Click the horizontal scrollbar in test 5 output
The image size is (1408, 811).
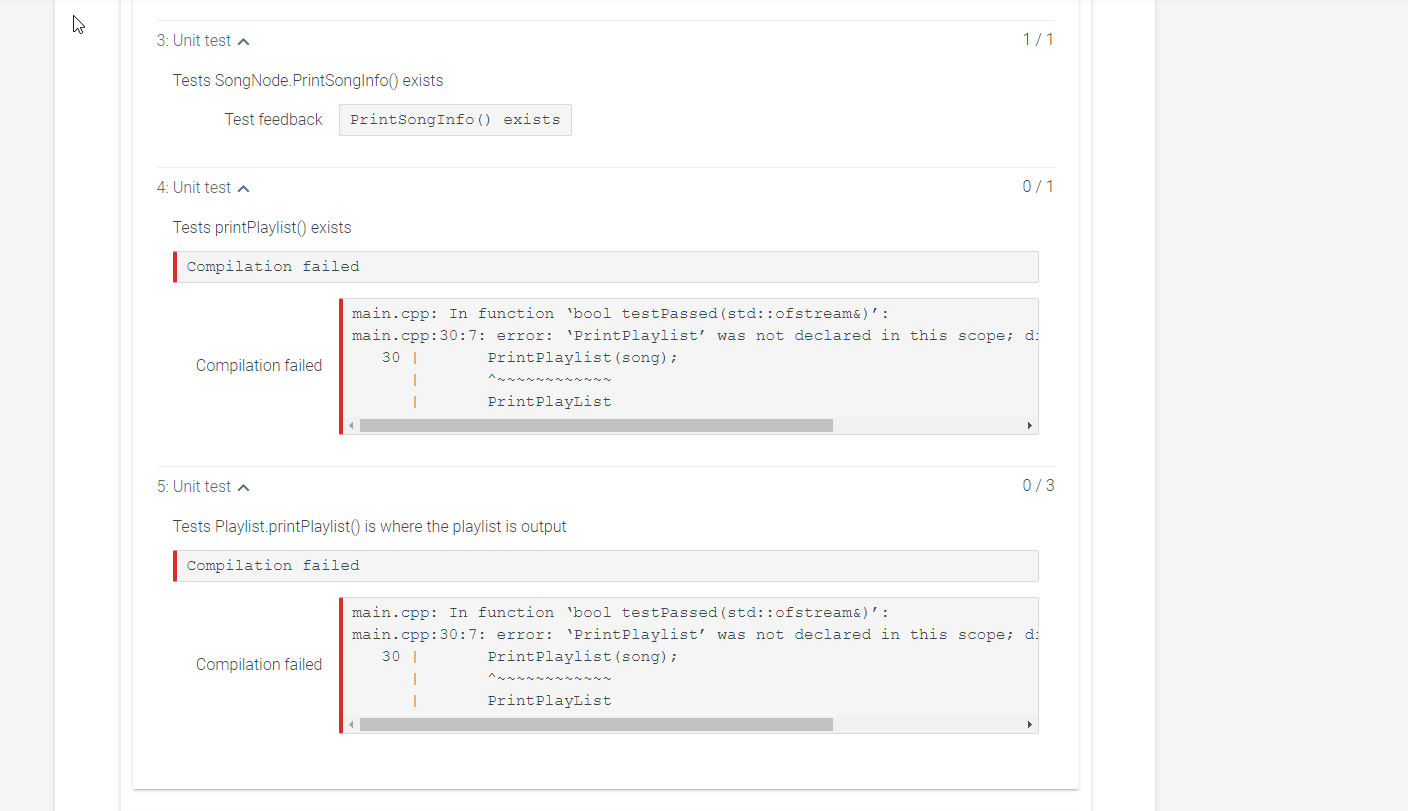594,724
